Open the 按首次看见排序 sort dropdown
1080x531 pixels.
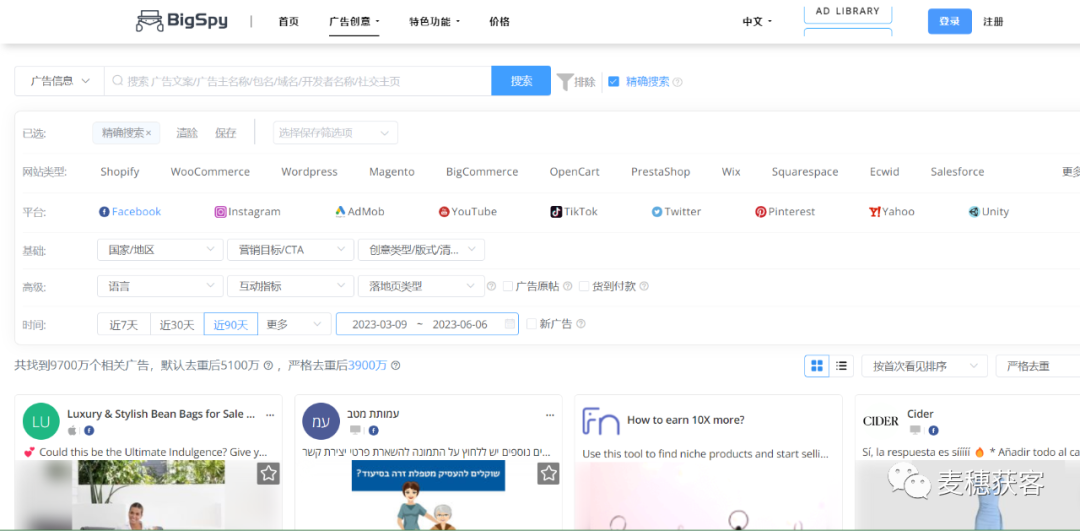(924, 366)
